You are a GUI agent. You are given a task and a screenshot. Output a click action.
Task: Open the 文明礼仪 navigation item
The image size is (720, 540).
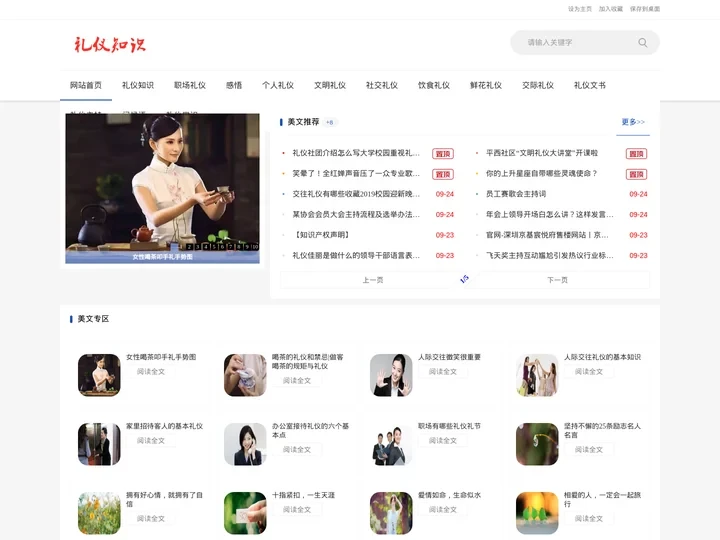point(330,85)
